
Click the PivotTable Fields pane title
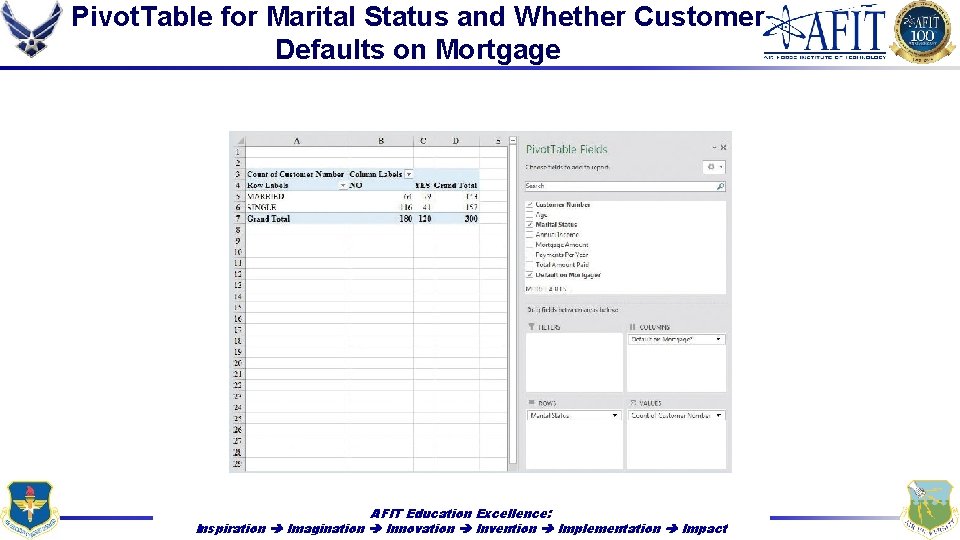566,149
